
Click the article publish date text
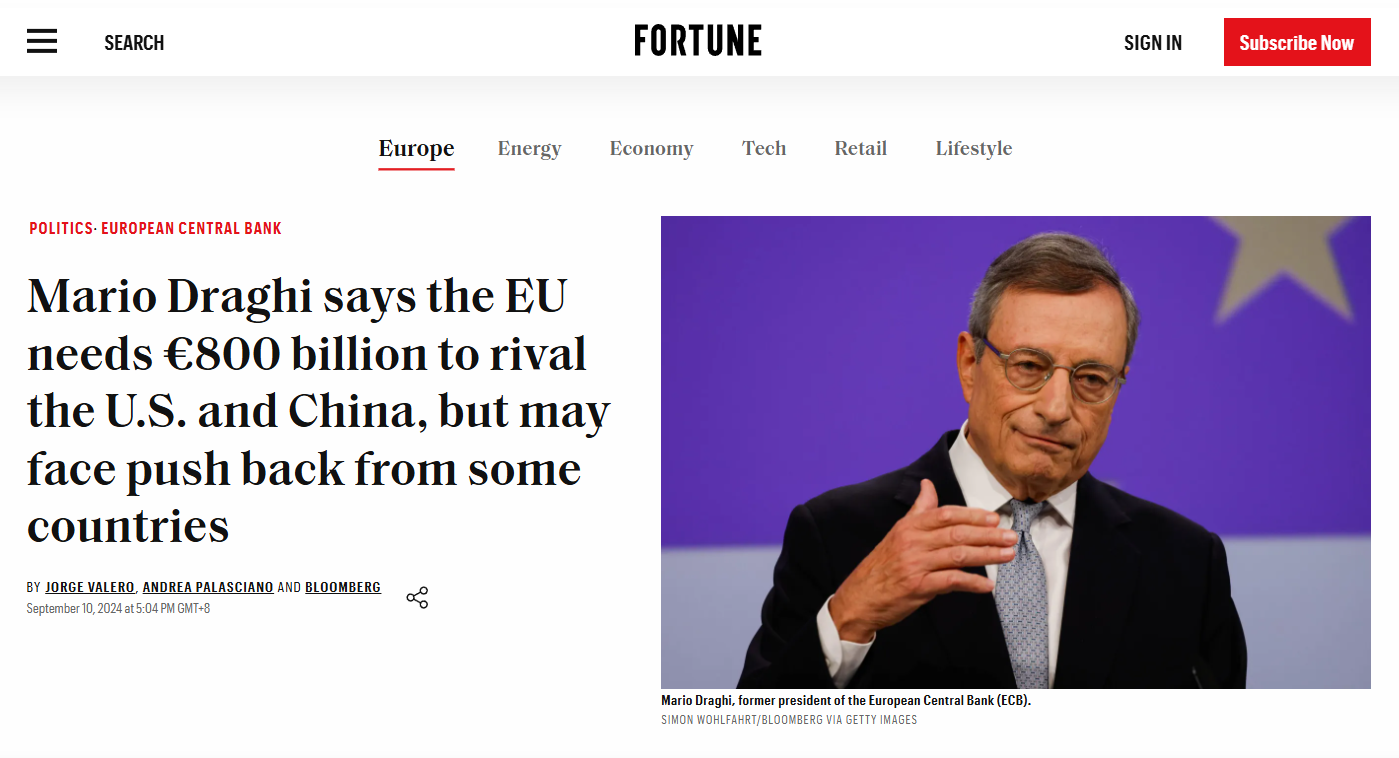(118, 609)
